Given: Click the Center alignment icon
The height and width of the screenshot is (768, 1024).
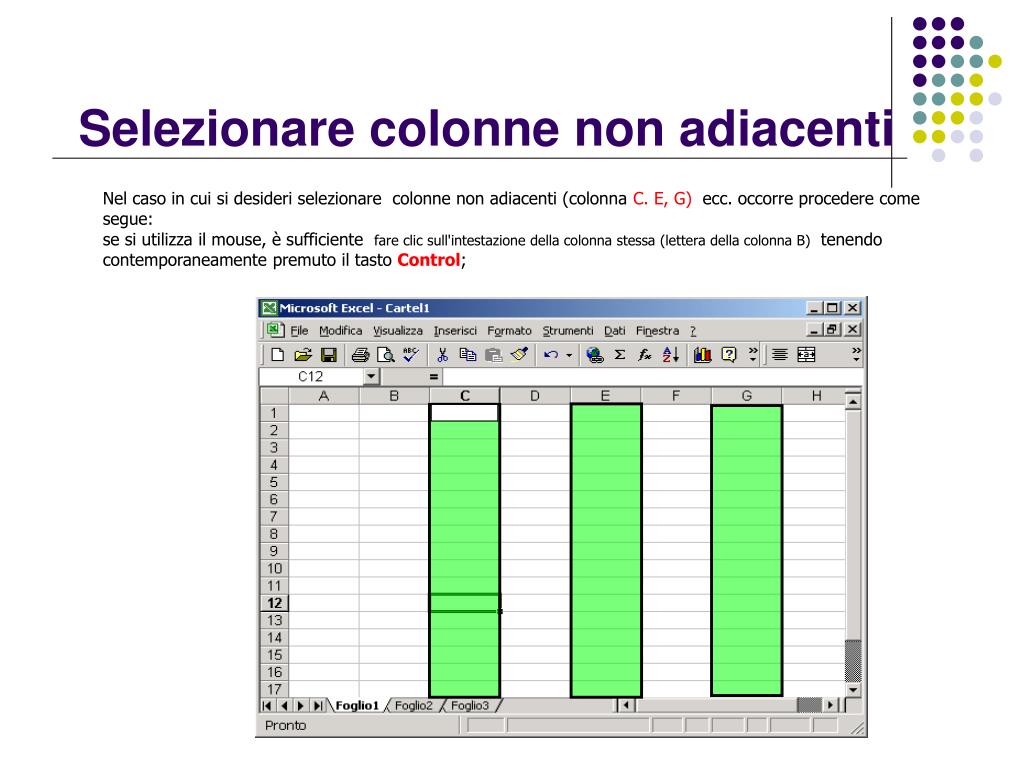Looking at the screenshot, I should click(780, 355).
